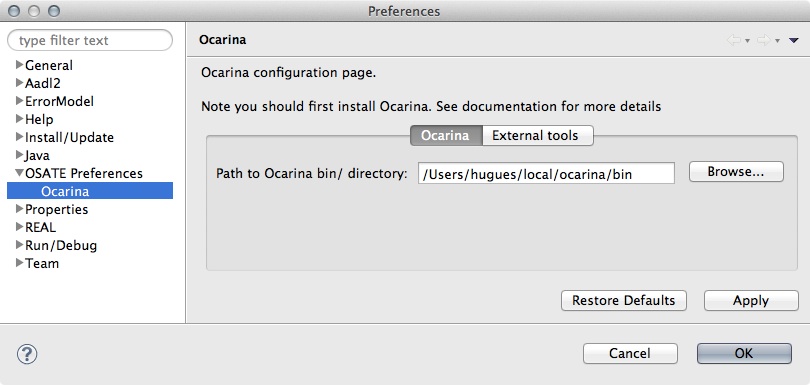This screenshot has width=810, height=385.
Task: Select ErrorModel in preferences tree
Action: pos(59,101)
